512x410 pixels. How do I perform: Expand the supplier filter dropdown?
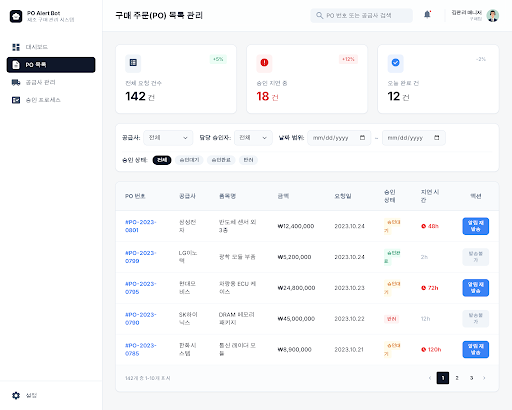point(168,138)
